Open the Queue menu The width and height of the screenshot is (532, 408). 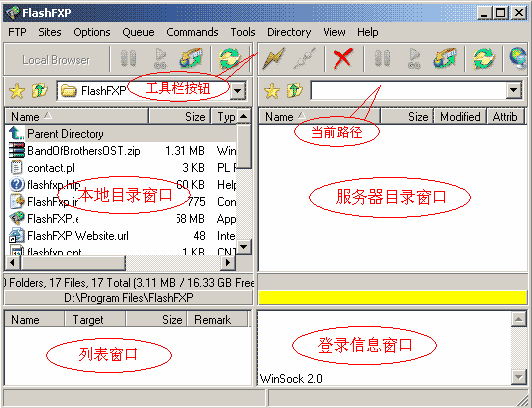coord(138,32)
